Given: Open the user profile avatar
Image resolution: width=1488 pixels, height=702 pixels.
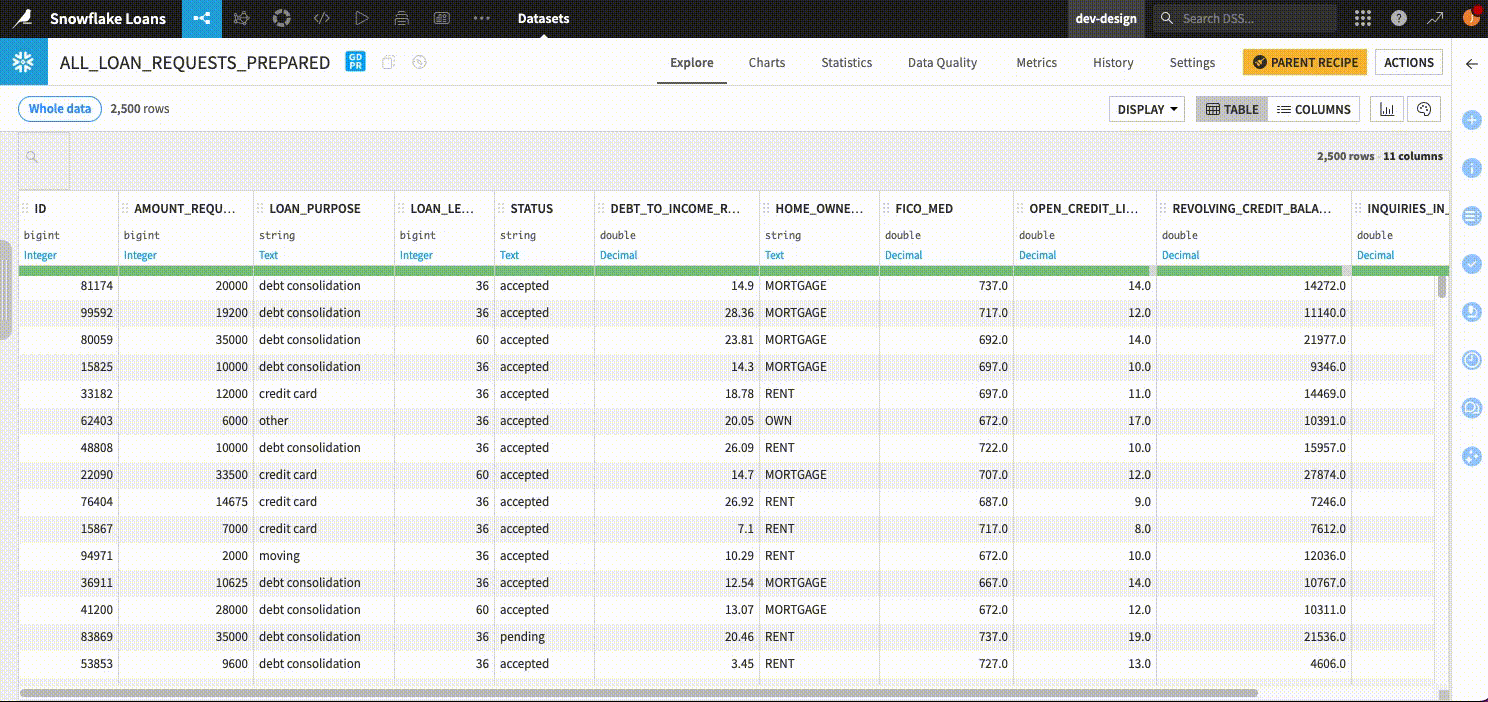Looking at the screenshot, I should [x=1471, y=17].
